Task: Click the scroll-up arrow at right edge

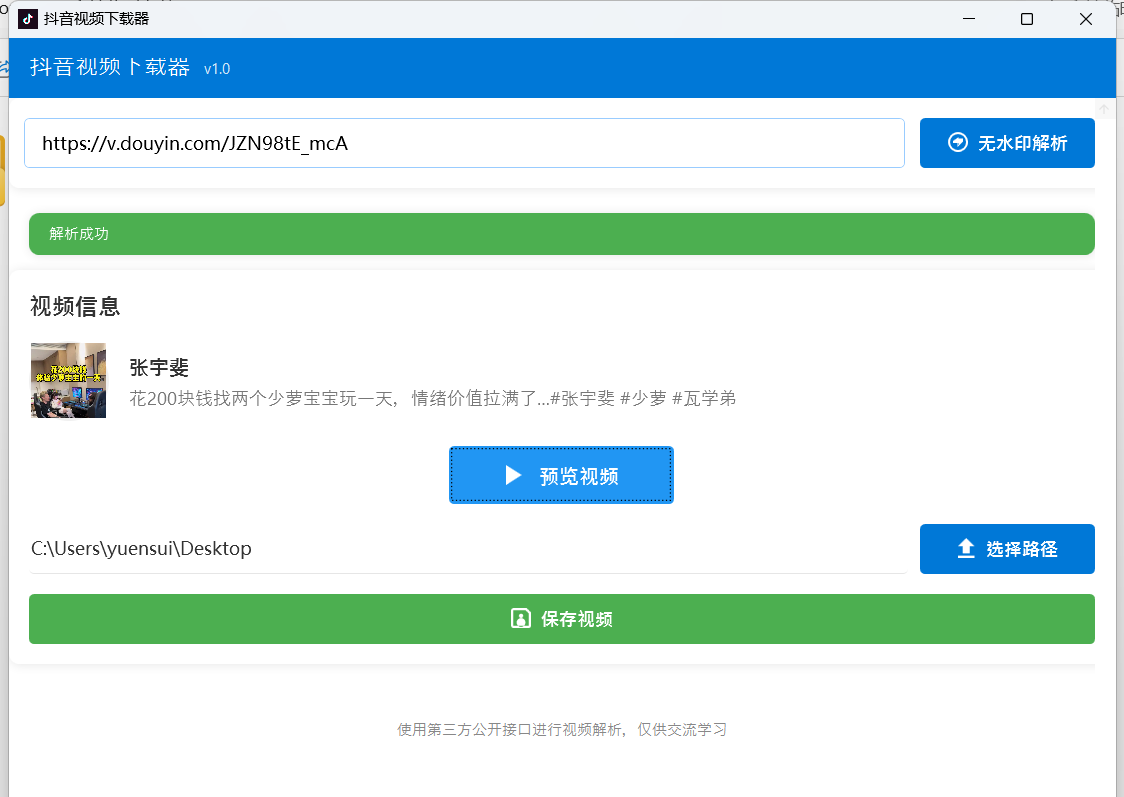Action: pyautogui.click(x=1104, y=110)
